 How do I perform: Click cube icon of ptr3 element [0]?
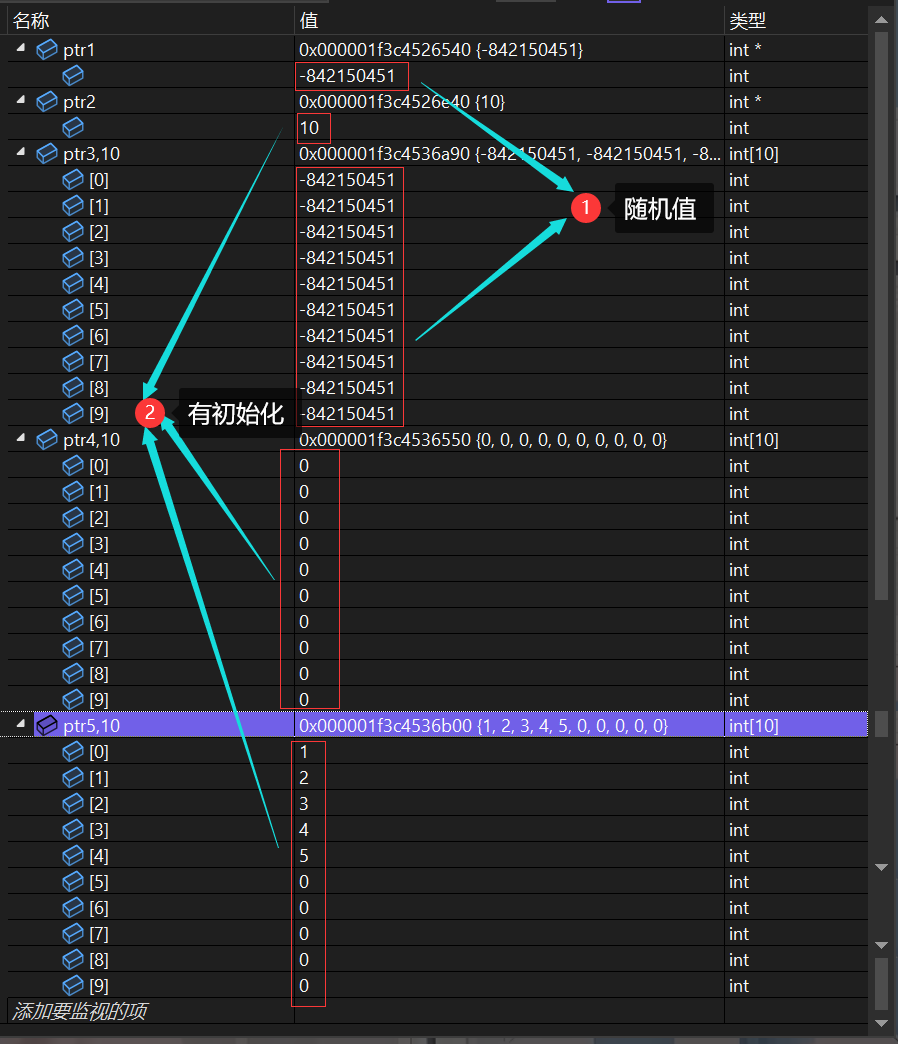73,180
